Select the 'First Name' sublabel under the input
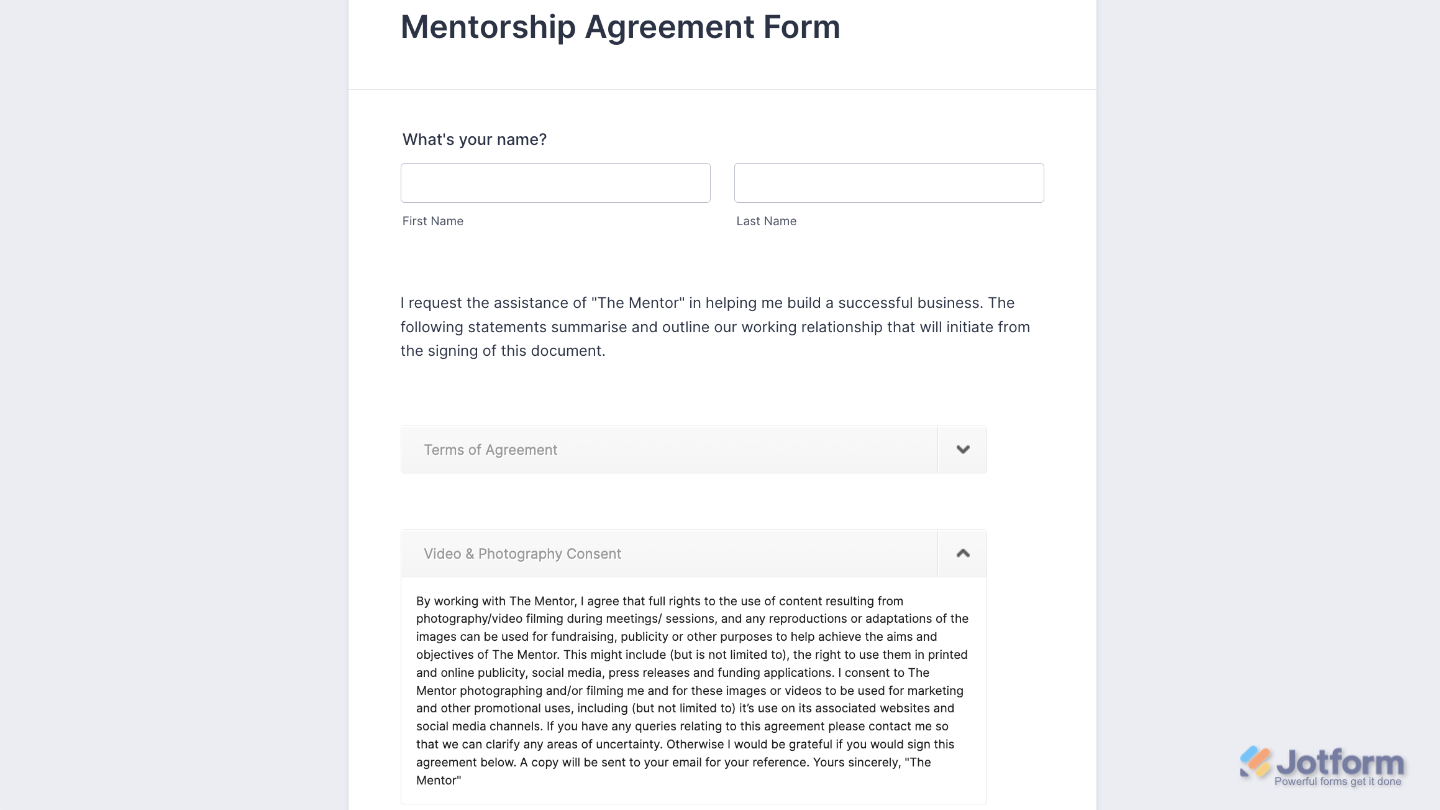 click(432, 221)
